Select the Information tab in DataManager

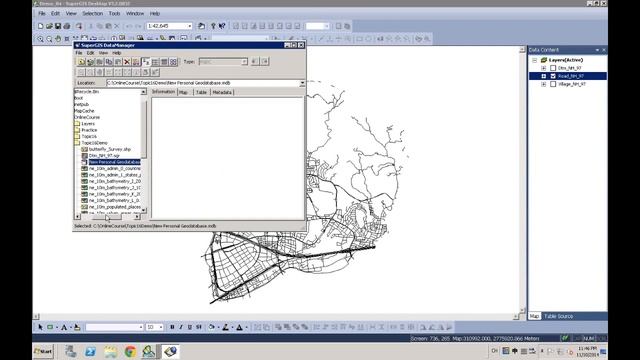tap(163, 92)
